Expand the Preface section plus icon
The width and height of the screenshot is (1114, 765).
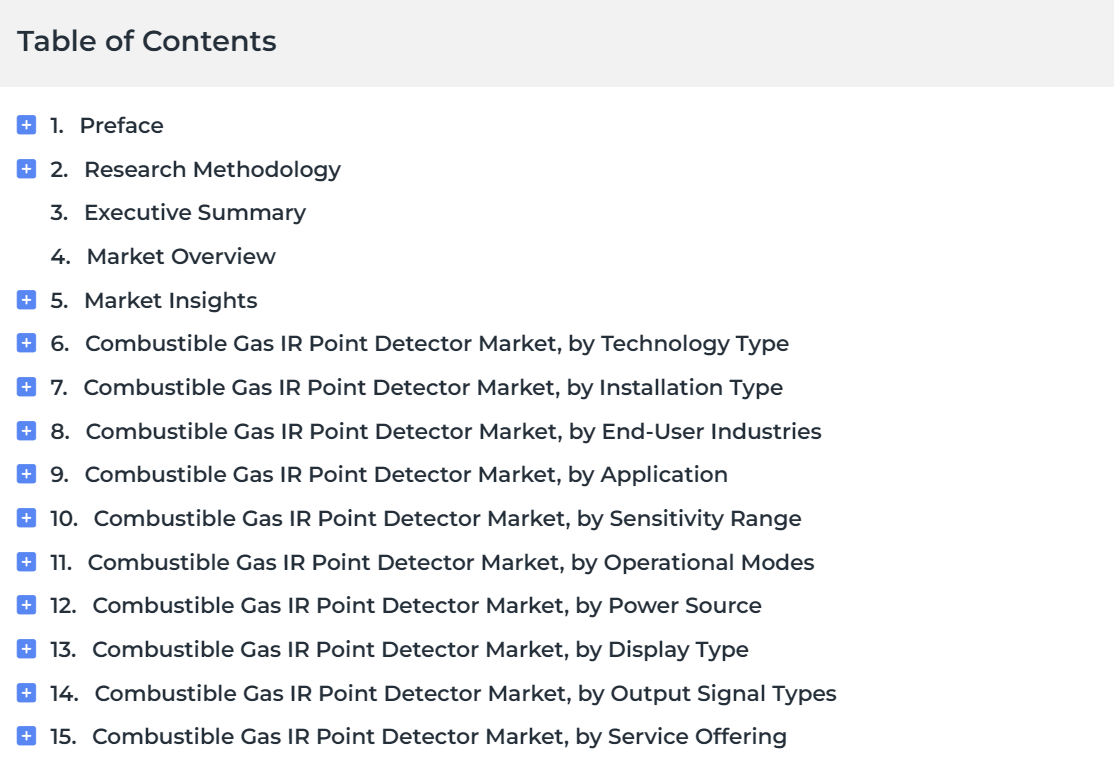(x=26, y=125)
